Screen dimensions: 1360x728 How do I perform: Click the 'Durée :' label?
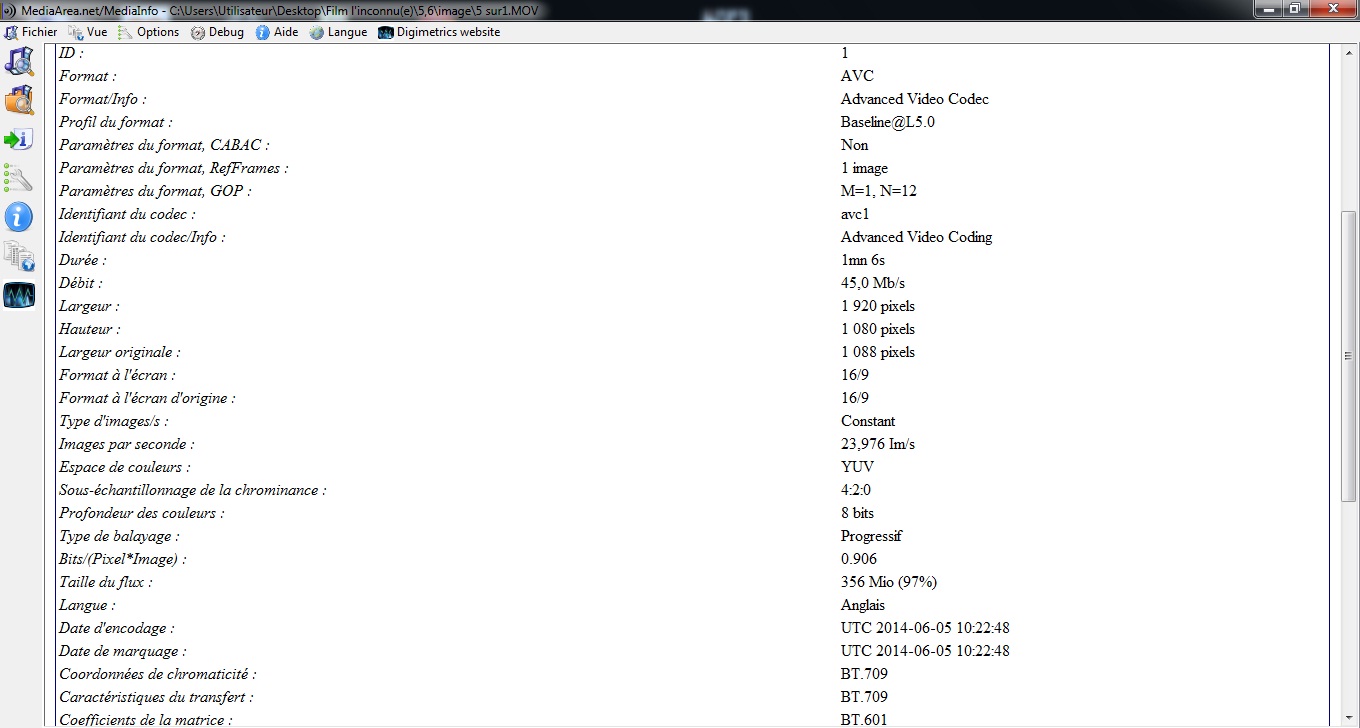click(83, 260)
